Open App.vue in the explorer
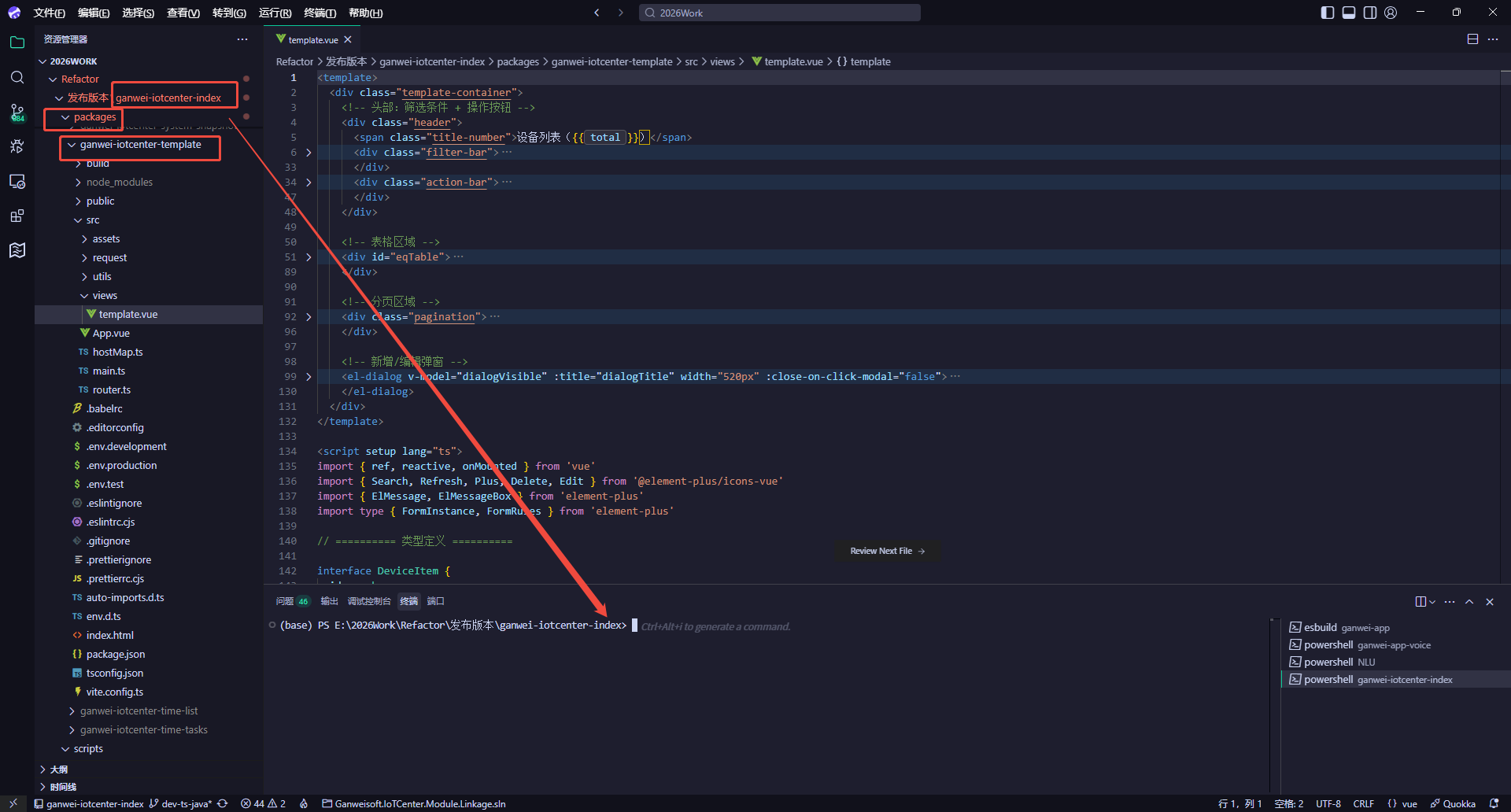 pyautogui.click(x=111, y=334)
